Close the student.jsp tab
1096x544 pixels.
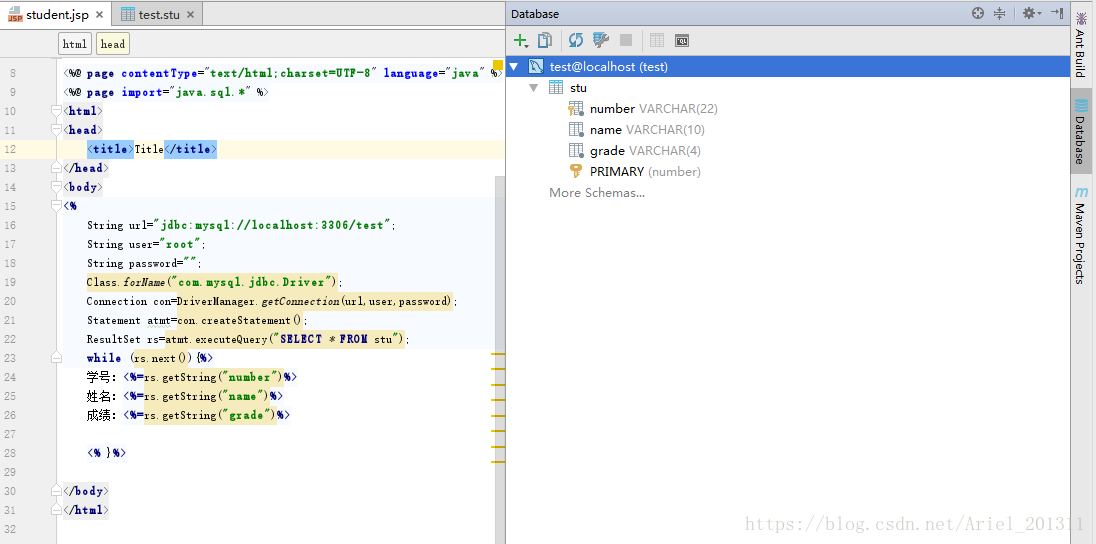pyautogui.click(x=99, y=15)
